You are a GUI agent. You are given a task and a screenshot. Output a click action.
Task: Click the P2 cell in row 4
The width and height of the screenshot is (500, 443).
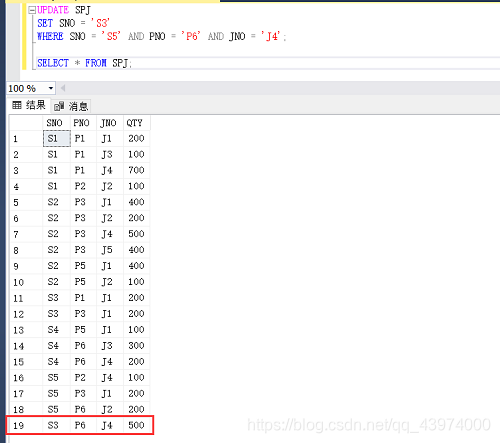tap(83, 186)
